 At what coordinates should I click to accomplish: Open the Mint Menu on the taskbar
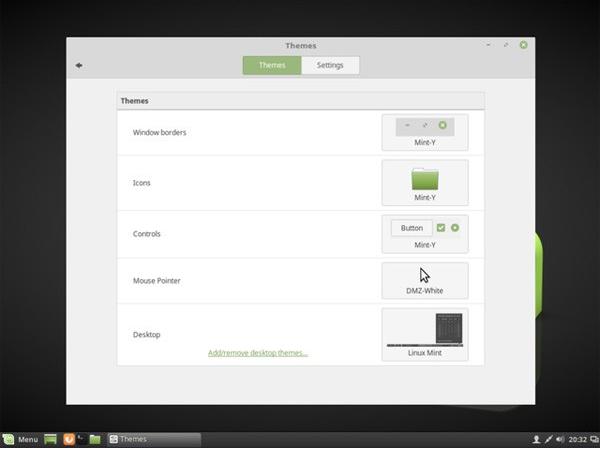tap(21, 439)
